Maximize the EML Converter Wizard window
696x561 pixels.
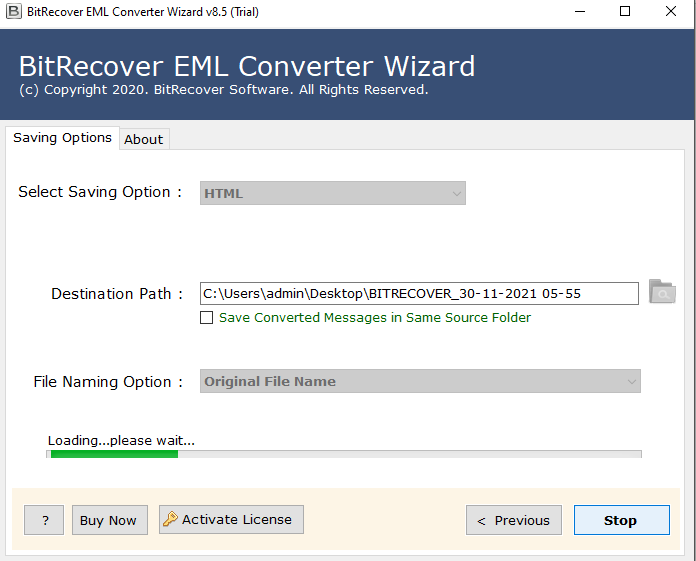coord(625,11)
